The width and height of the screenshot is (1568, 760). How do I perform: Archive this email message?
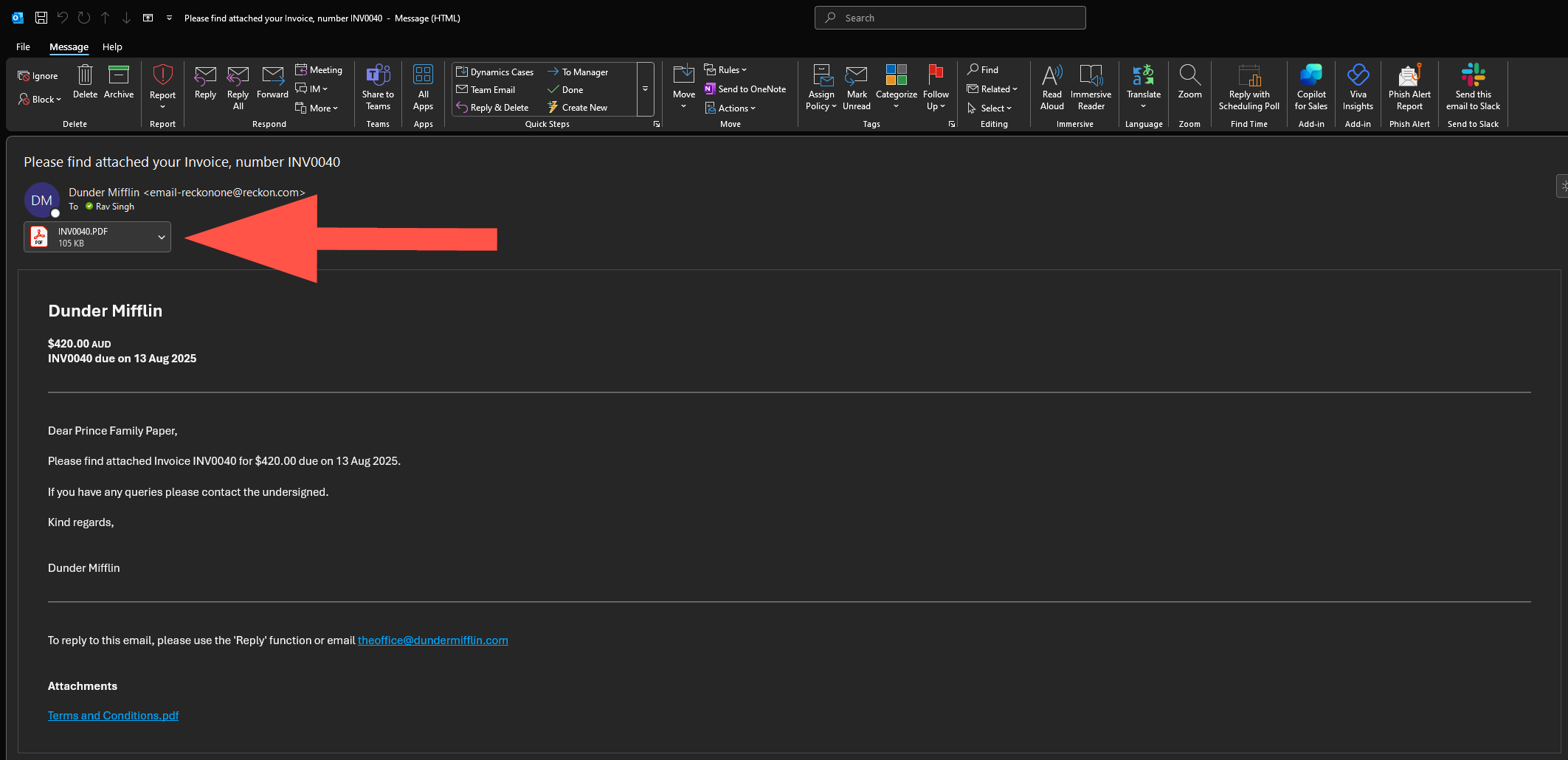[119, 82]
